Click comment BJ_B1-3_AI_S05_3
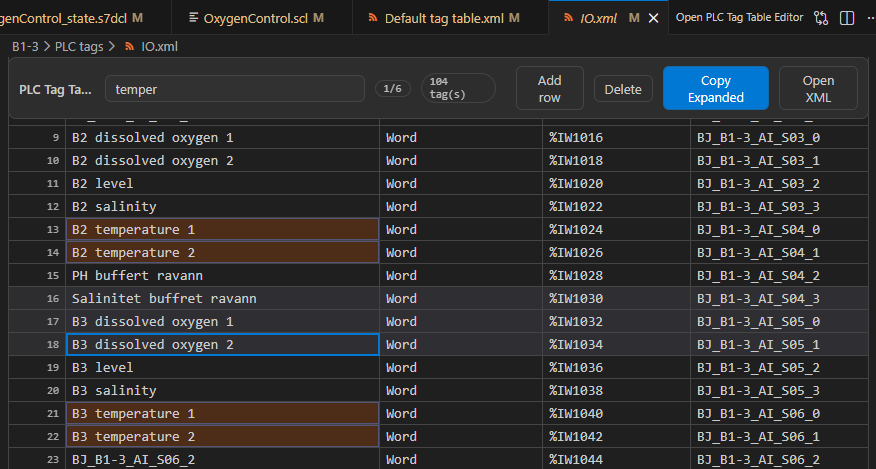 tap(758, 390)
